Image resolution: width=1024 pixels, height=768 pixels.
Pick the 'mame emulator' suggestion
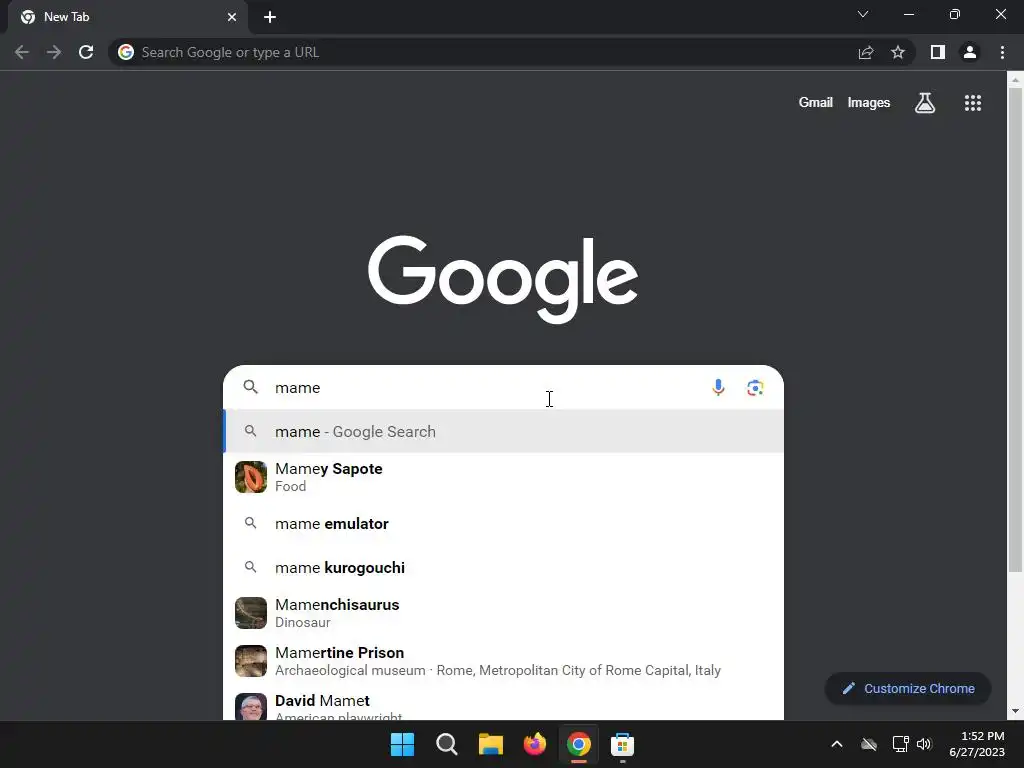(x=504, y=524)
